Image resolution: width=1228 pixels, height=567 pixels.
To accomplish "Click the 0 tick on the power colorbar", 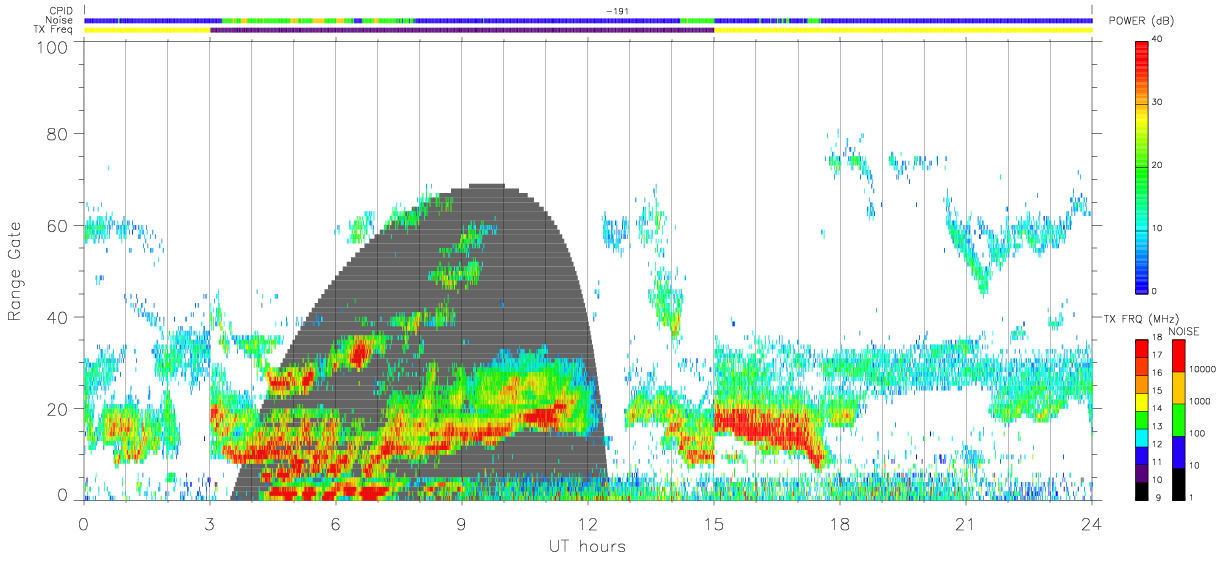I will pyautogui.click(x=1154, y=291).
